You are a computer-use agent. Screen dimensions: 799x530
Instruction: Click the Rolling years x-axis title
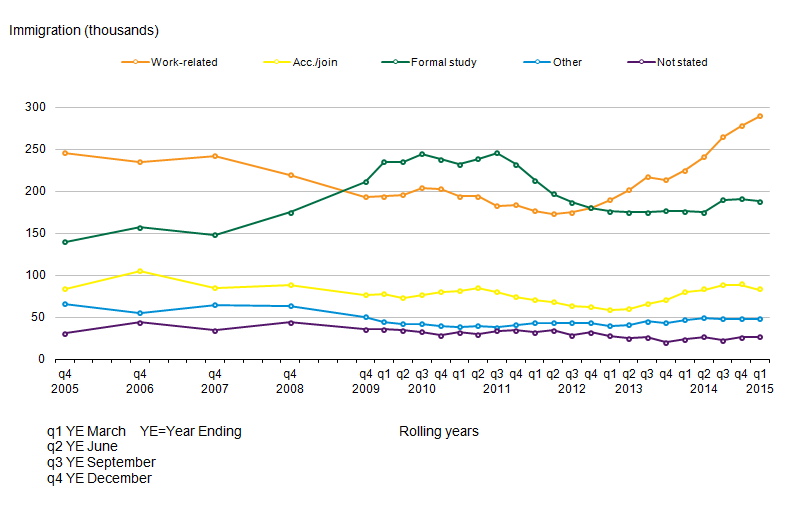tap(438, 432)
